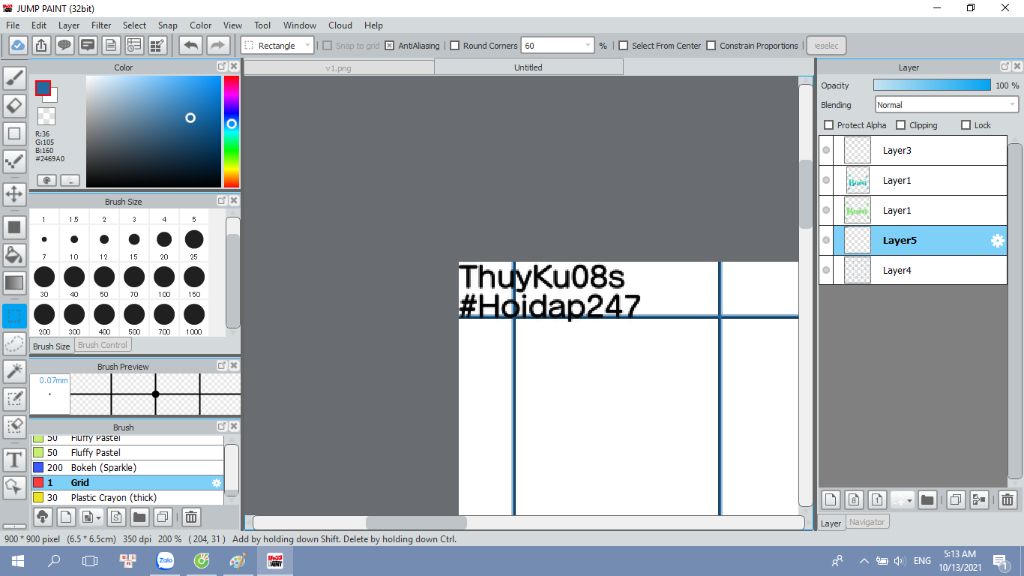Select the Text tool
Image resolution: width=1024 pixels, height=576 pixels.
[x=14, y=460]
